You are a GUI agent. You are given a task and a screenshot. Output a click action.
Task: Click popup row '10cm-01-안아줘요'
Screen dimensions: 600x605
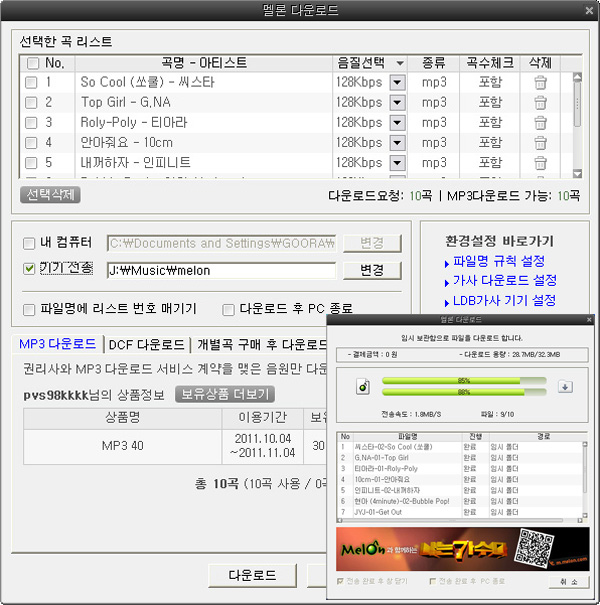(x=460, y=479)
